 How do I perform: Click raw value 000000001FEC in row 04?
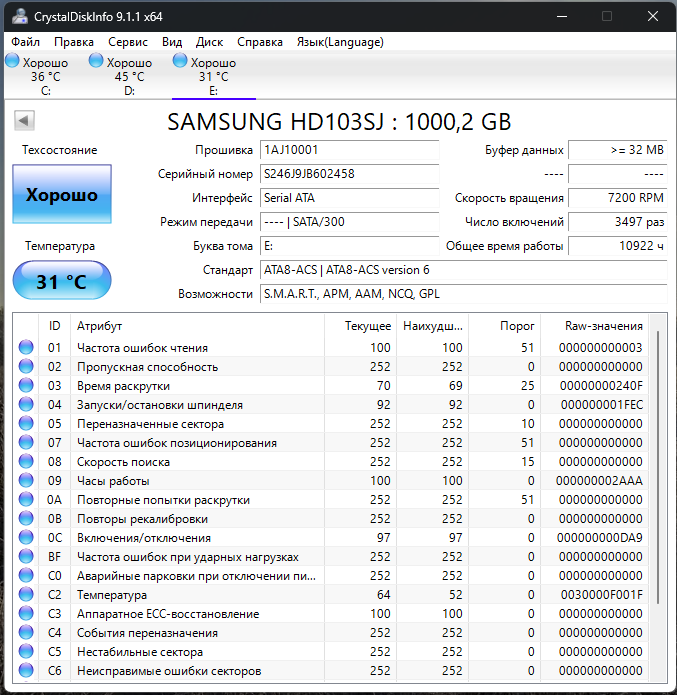(x=602, y=405)
